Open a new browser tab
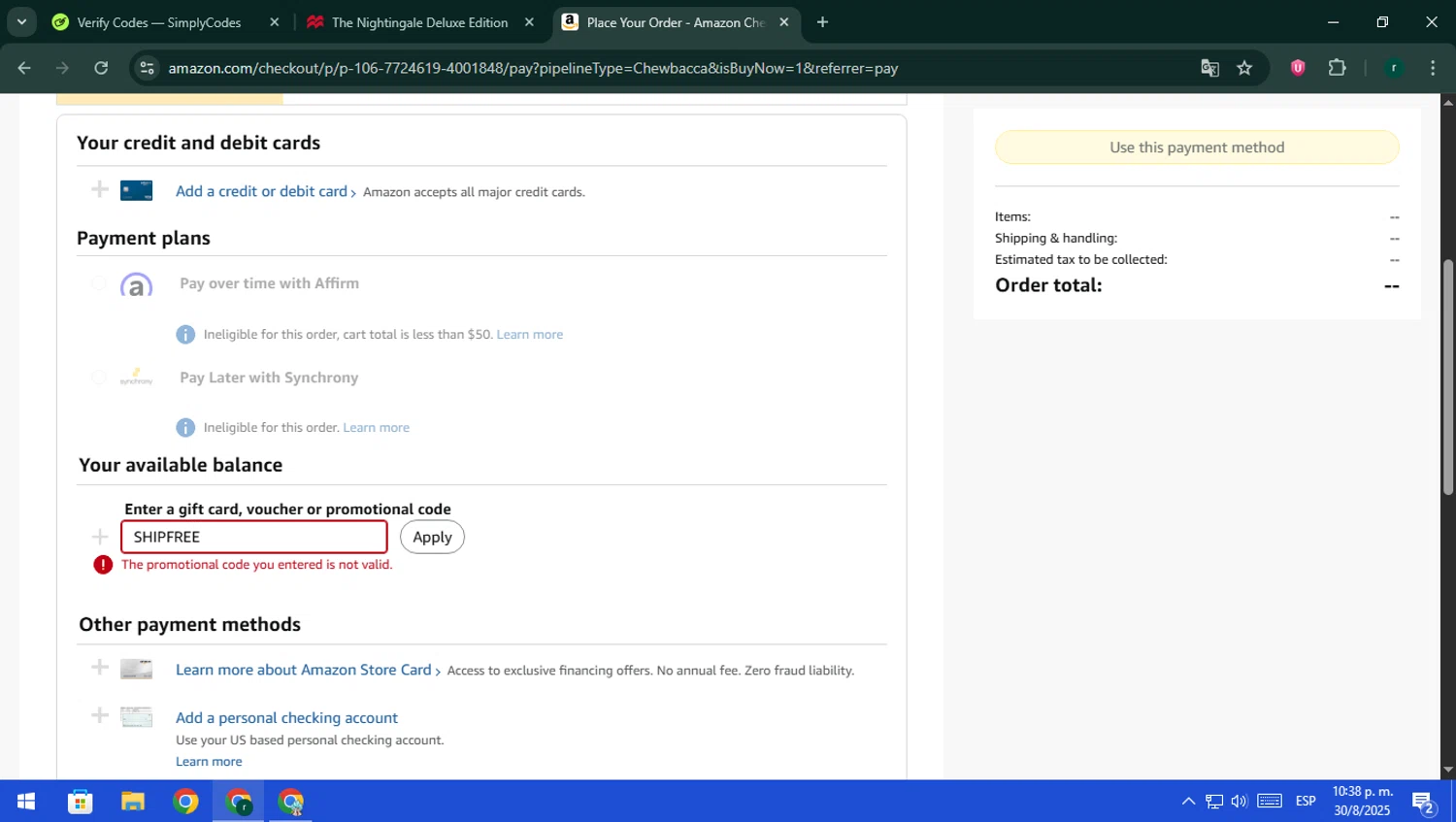The image size is (1456, 822). [822, 22]
